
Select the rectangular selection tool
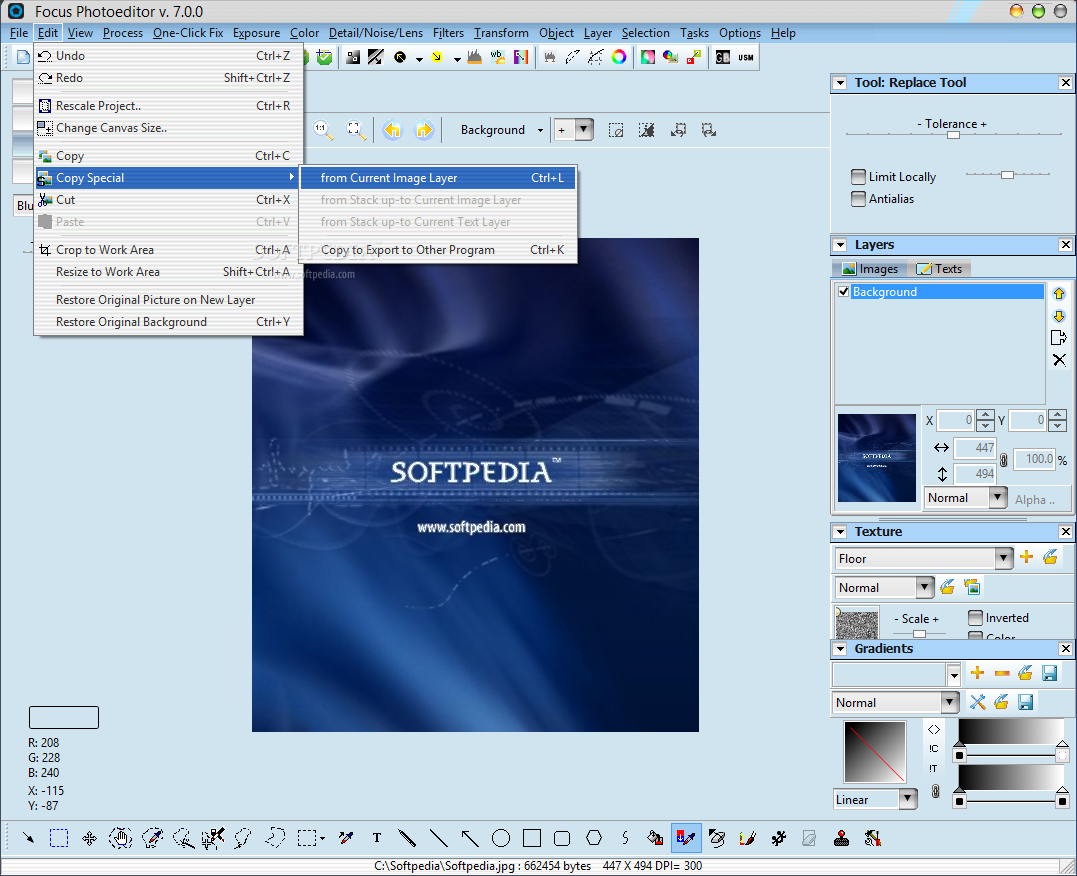(x=59, y=838)
